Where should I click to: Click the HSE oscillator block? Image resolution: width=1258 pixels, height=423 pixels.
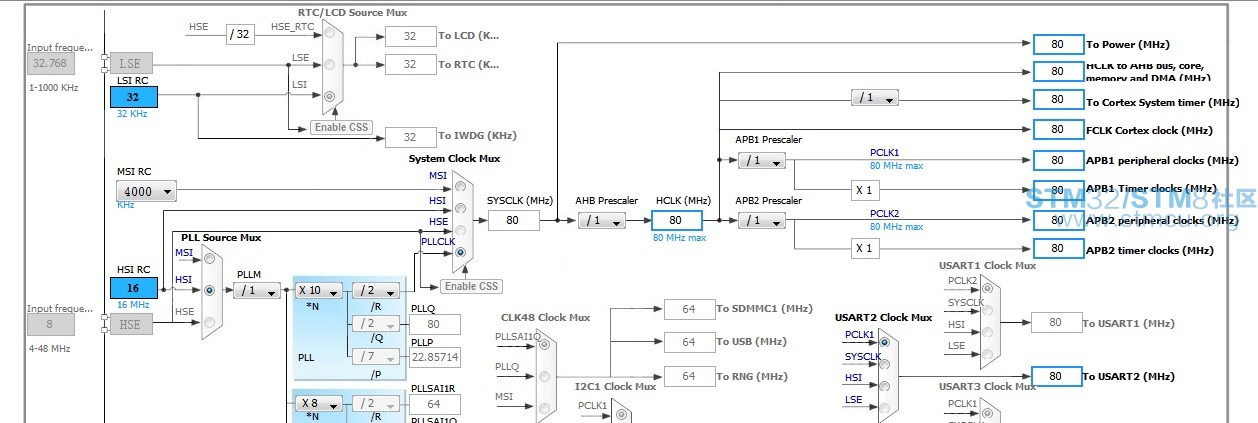point(131,324)
